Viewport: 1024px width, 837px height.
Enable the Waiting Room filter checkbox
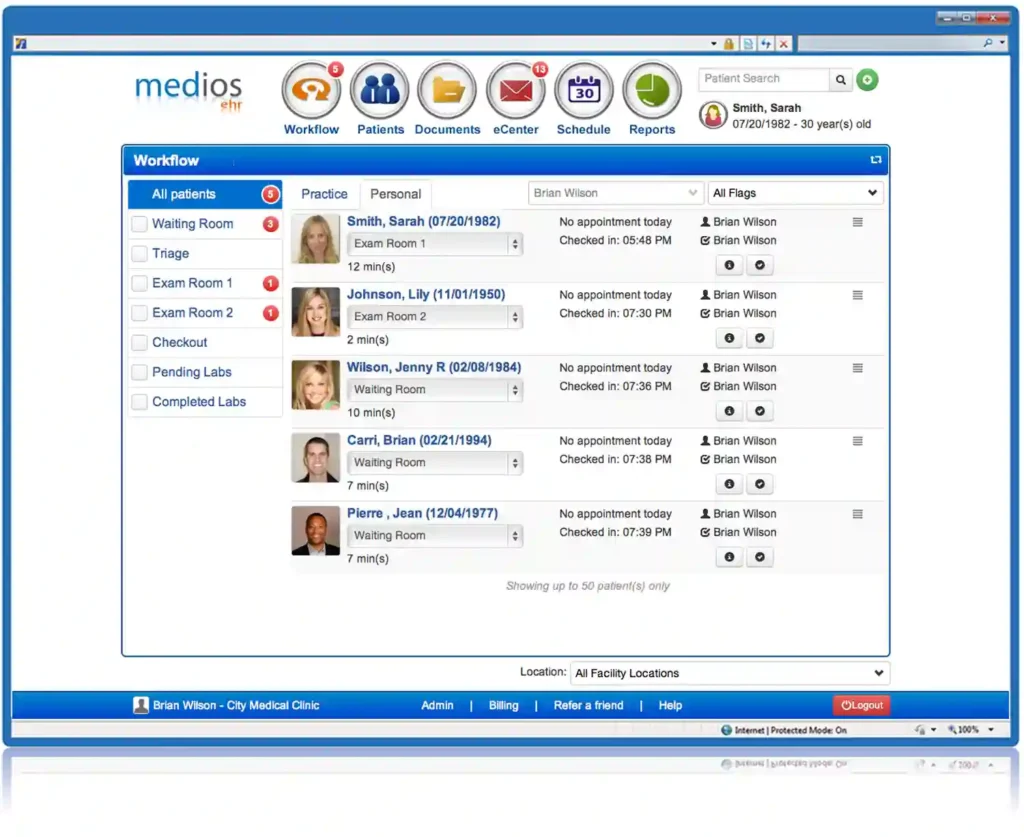coord(138,224)
